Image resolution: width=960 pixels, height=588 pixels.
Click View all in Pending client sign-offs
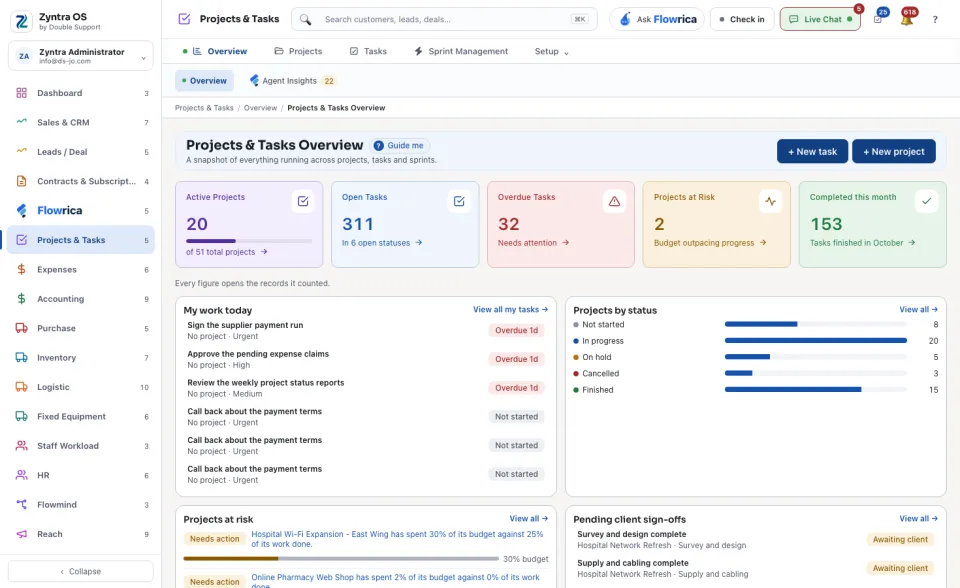(918, 519)
